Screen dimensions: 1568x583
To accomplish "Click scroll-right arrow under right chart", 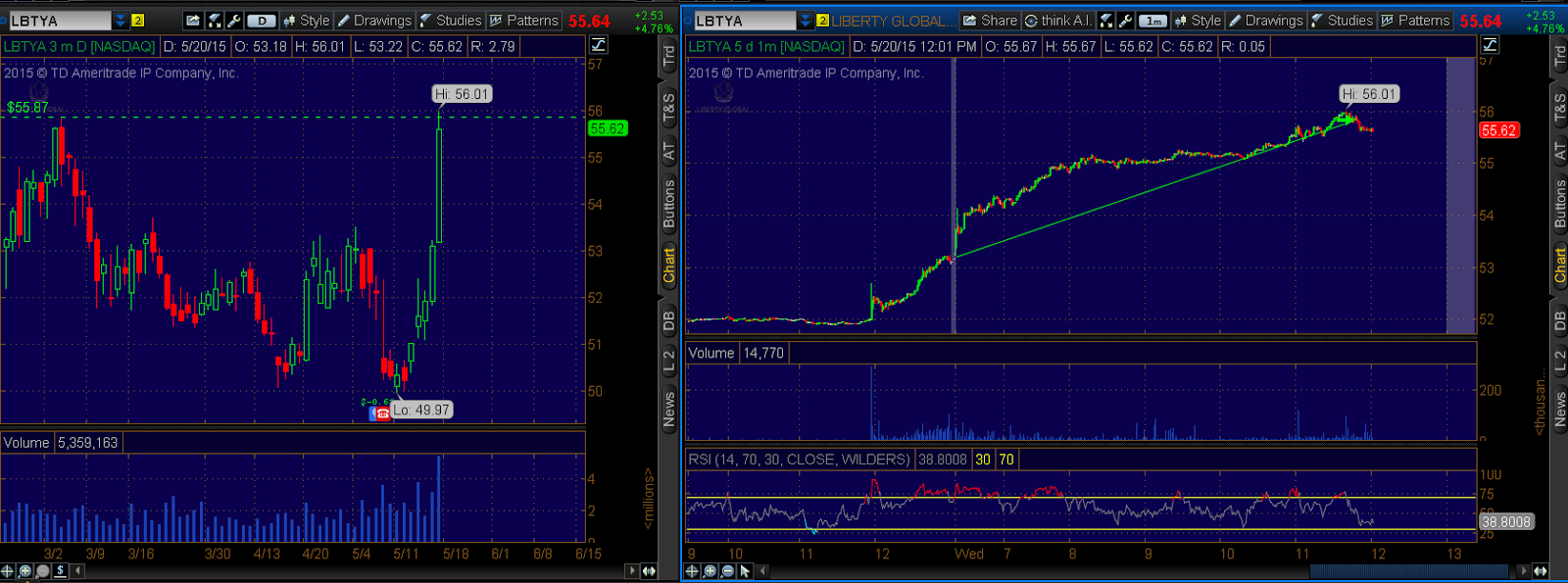I will [x=1522, y=570].
